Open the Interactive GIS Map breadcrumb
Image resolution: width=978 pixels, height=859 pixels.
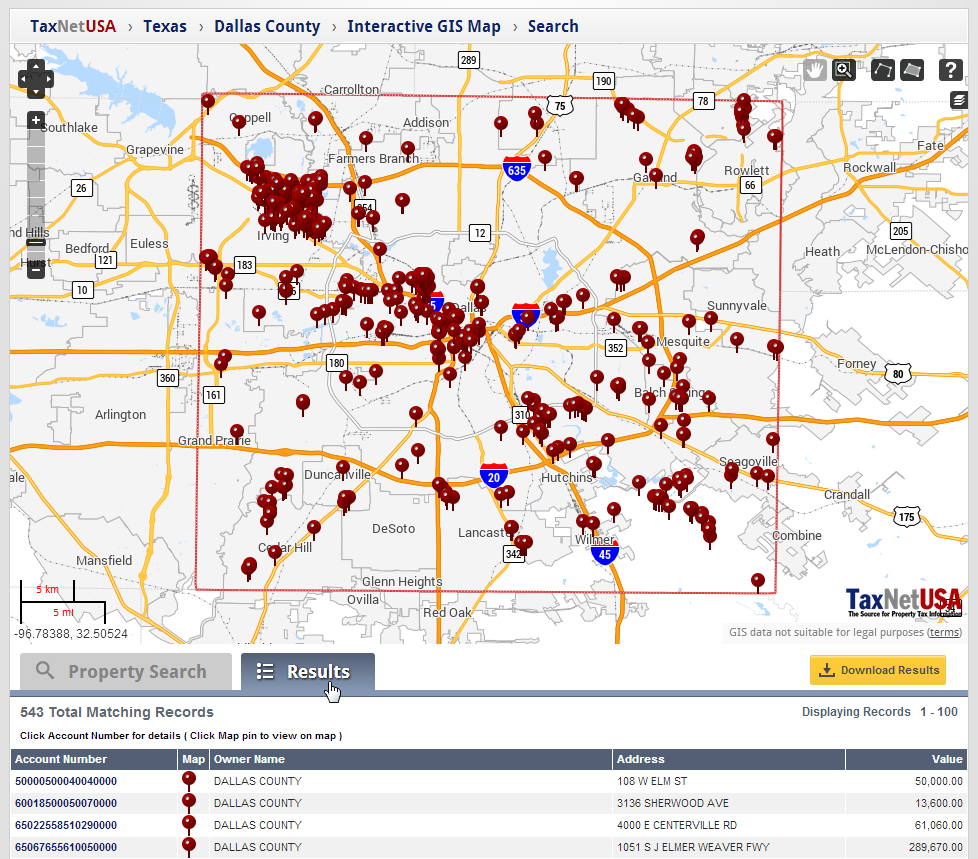pyautogui.click(x=424, y=26)
